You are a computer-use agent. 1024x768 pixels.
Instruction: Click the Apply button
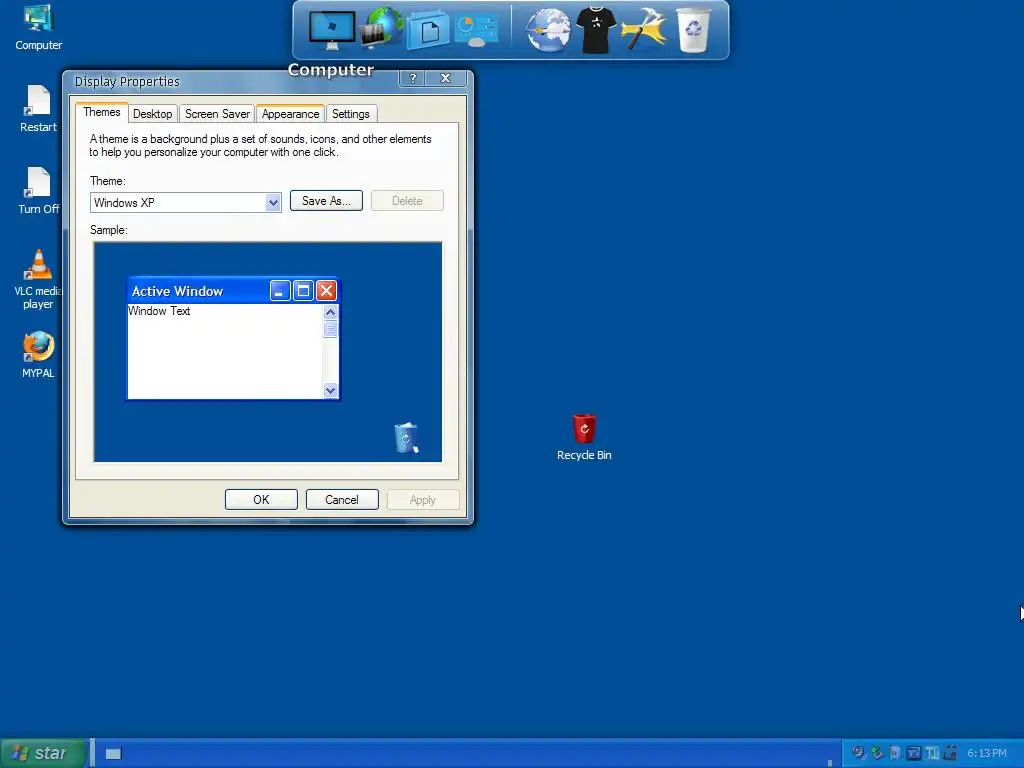pos(423,500)
